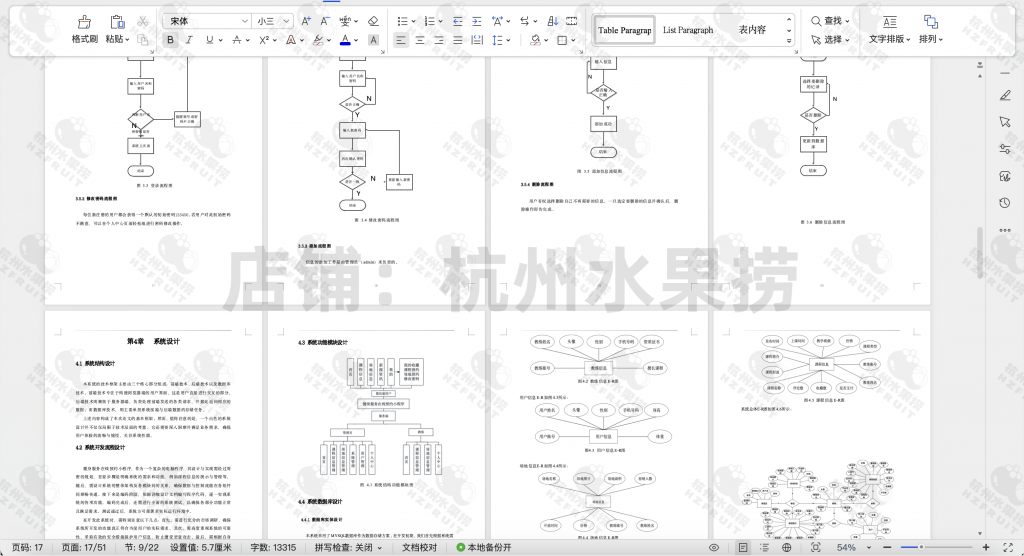
Task: Click the borders icon
Action: (562, 40)
